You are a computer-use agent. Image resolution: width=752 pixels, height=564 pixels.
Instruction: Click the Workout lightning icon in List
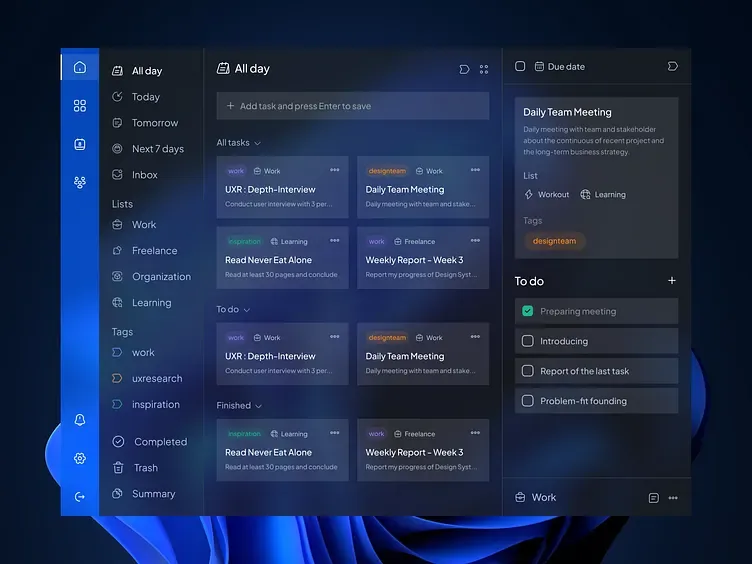click(x=529, y=194)
